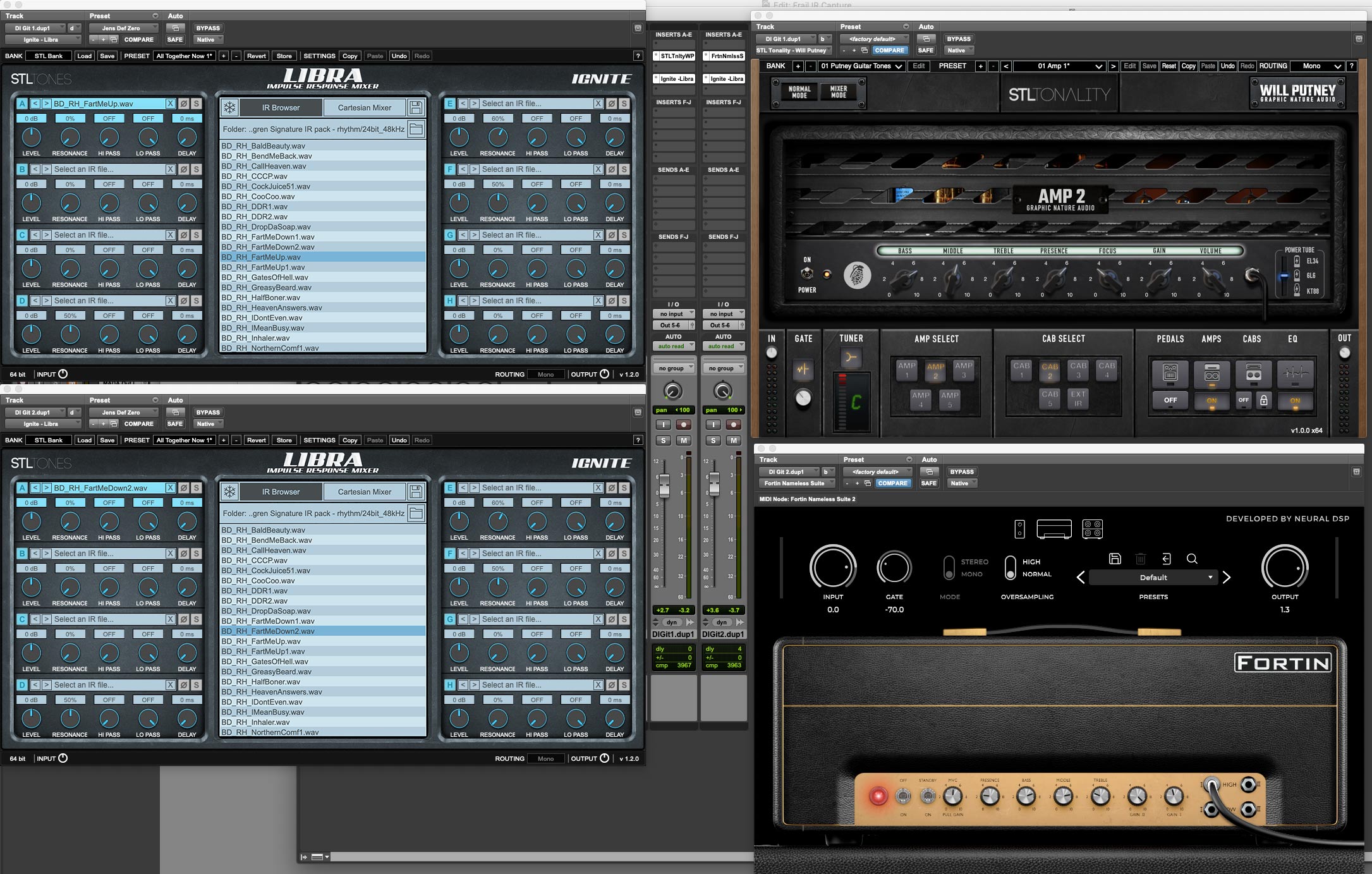Mute the DIGit1.dup1 mixer channel
Image resolution: width=1372 pixels, height=874 pixels.
coord(683,440)
